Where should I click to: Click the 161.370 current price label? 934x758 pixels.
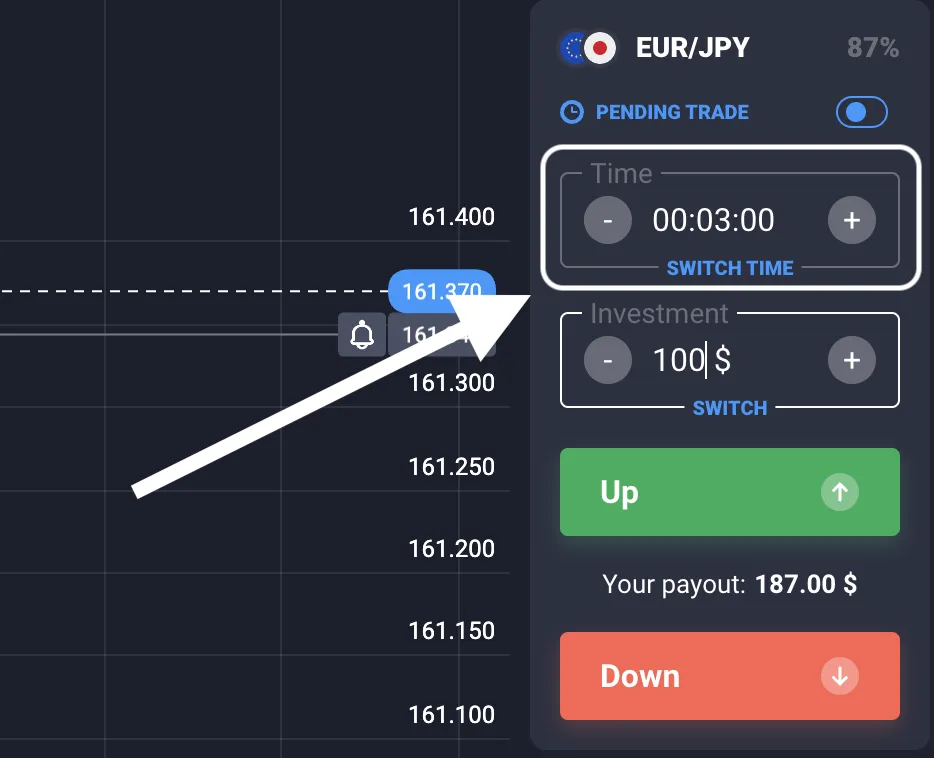pos(441,291)
